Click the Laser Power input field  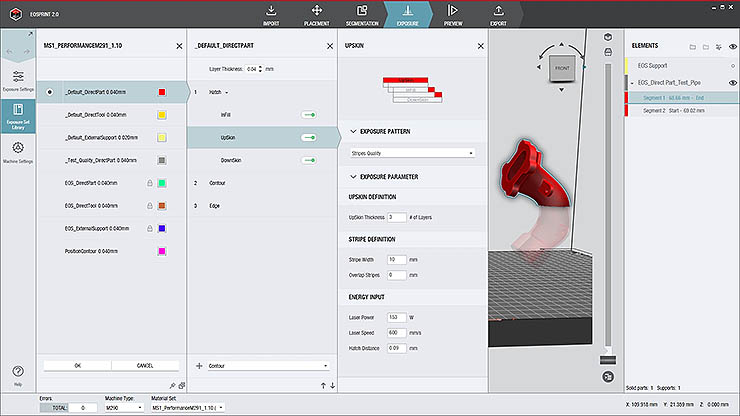pos(395,317)
